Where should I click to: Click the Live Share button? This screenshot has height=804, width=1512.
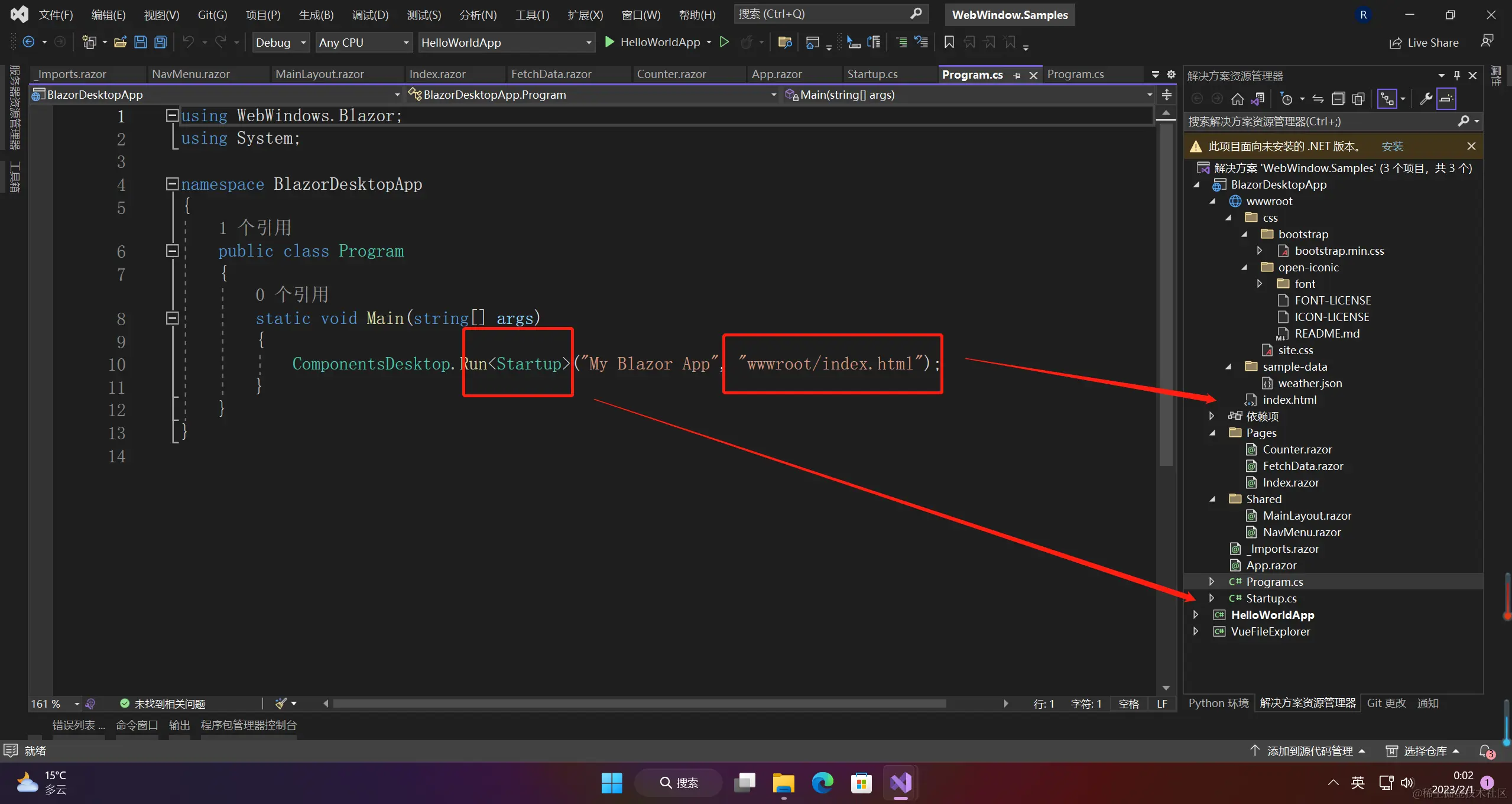coord(1424,43)
